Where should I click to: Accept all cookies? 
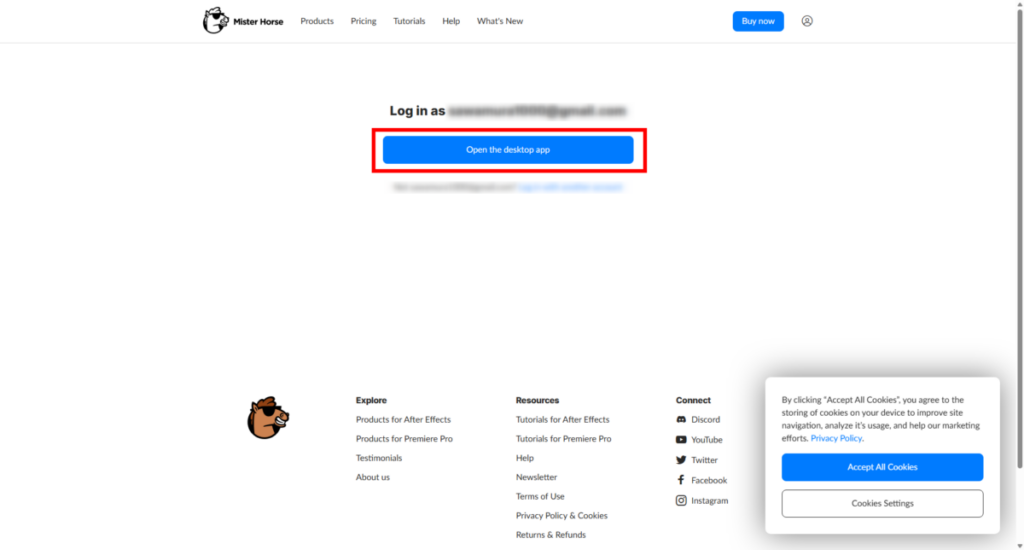(882, 467)
